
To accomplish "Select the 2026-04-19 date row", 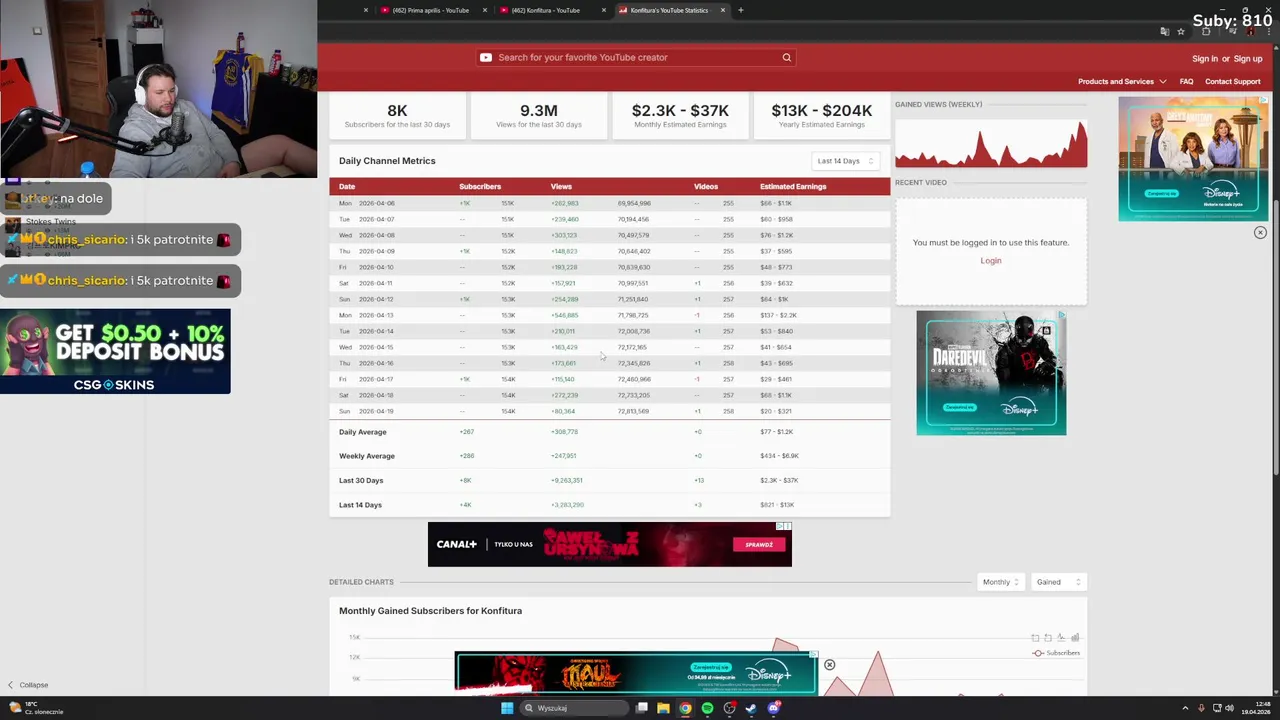I will point(609,411).
